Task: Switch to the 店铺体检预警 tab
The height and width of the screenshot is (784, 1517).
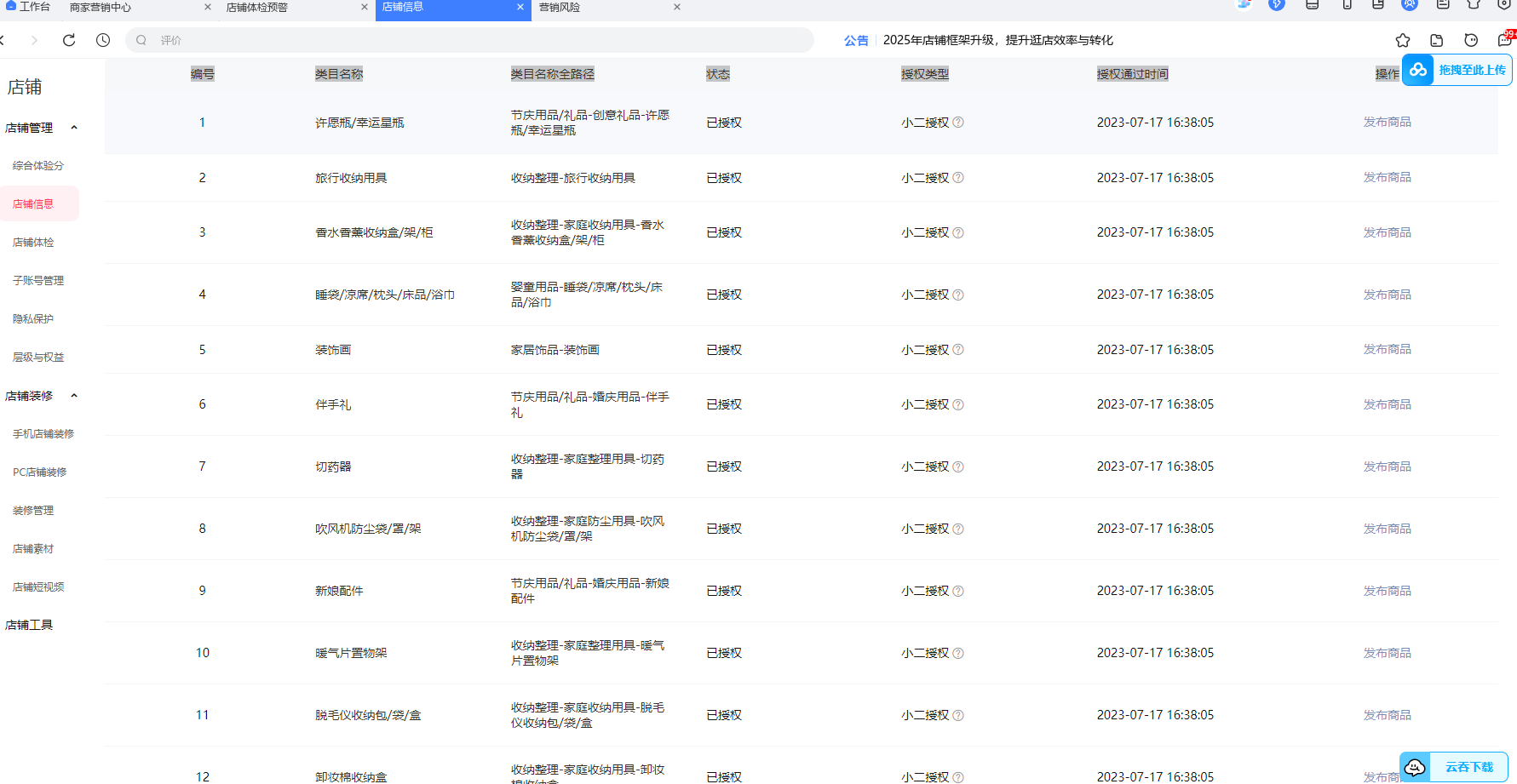Action: [x=257, y=8]
